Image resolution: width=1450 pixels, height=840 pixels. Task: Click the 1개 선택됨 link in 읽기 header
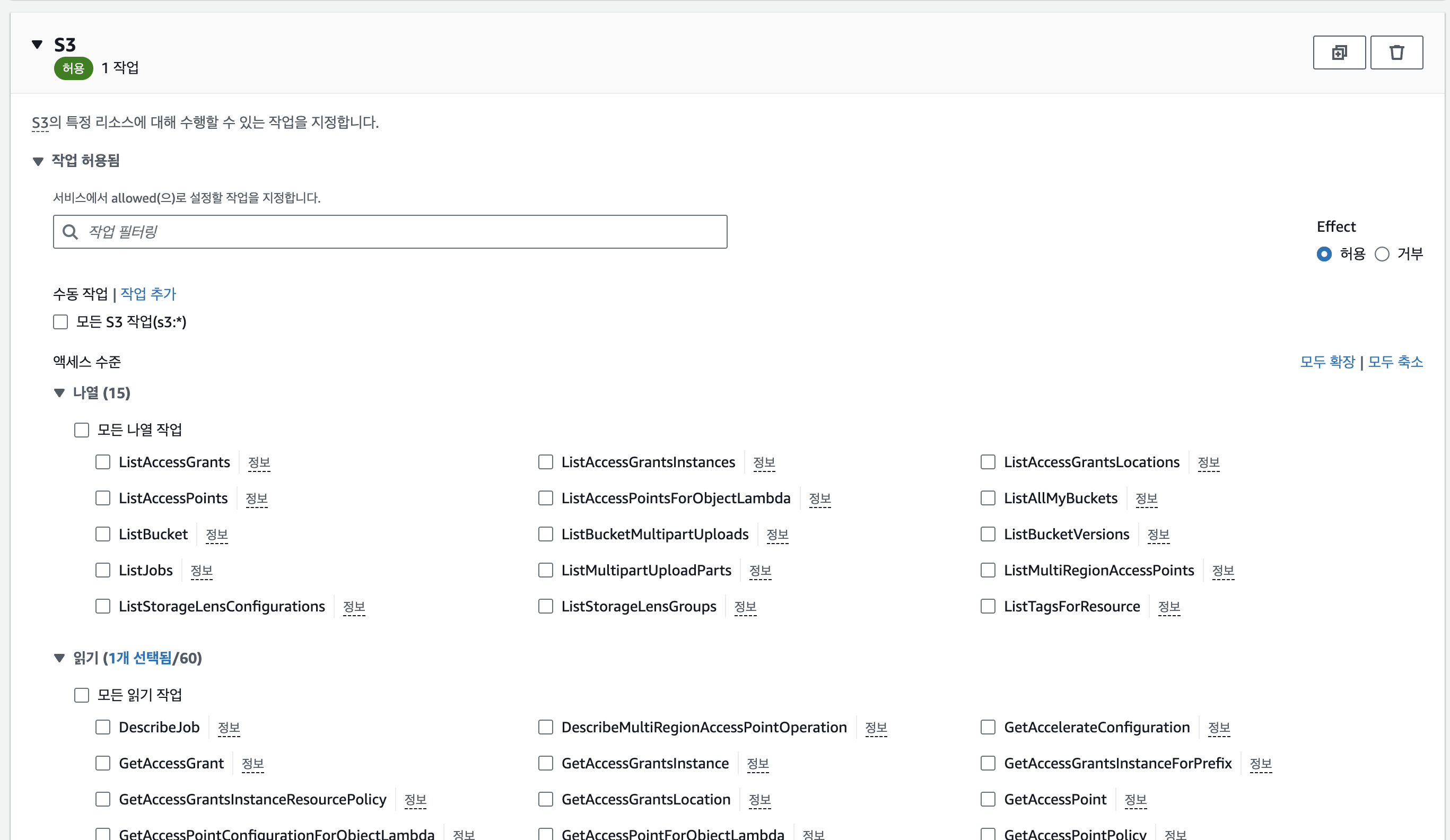pyautogui.click(x=140, y=658)
